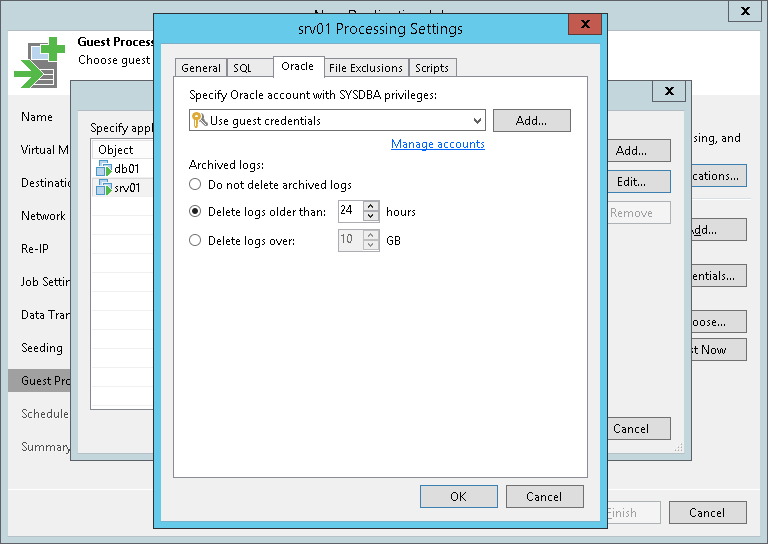This screenshot has height=544, width=768.
Task: Cancel the srv01 Processing Settings dialog
Action: [x=544, y=497]
